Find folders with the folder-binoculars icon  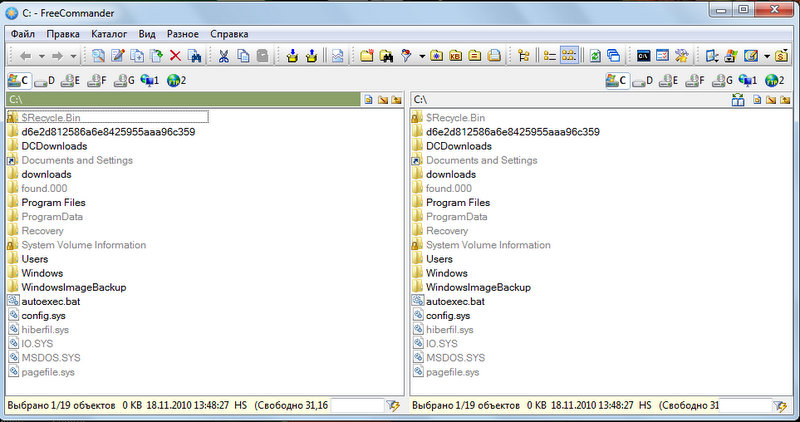pyautogui.click(x=386, y=56)
